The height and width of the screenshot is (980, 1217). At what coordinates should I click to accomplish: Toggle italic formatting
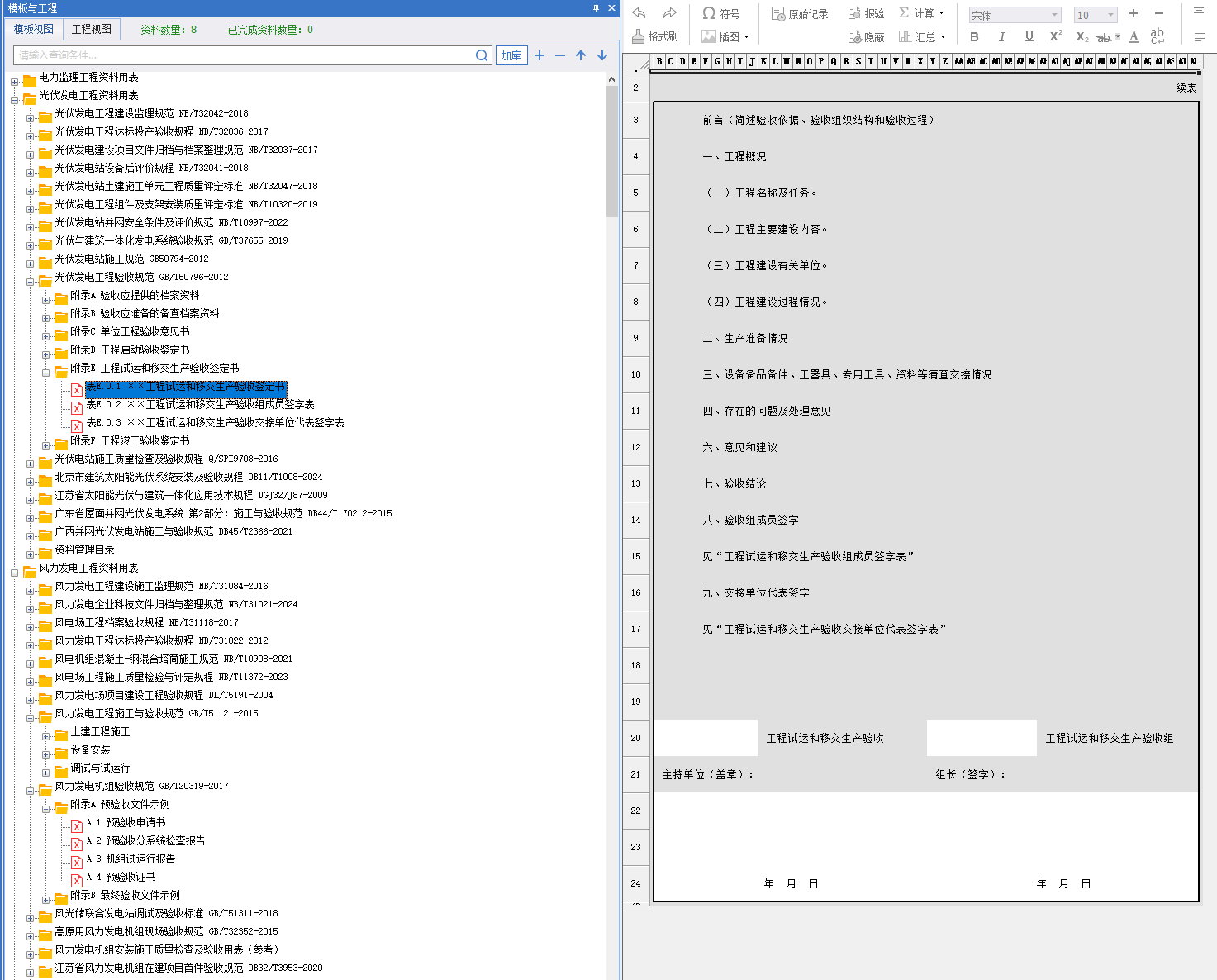[1001, 36]
